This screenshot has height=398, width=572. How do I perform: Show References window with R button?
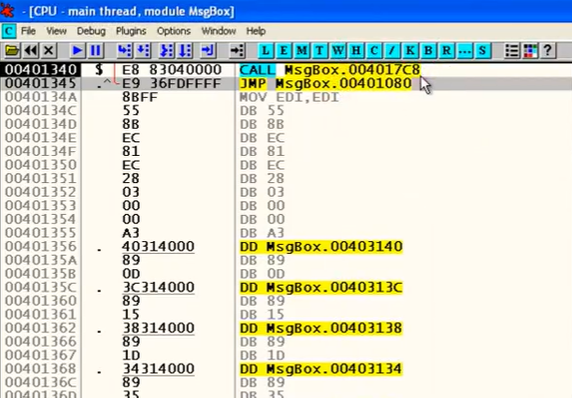(x=447, y=50)
